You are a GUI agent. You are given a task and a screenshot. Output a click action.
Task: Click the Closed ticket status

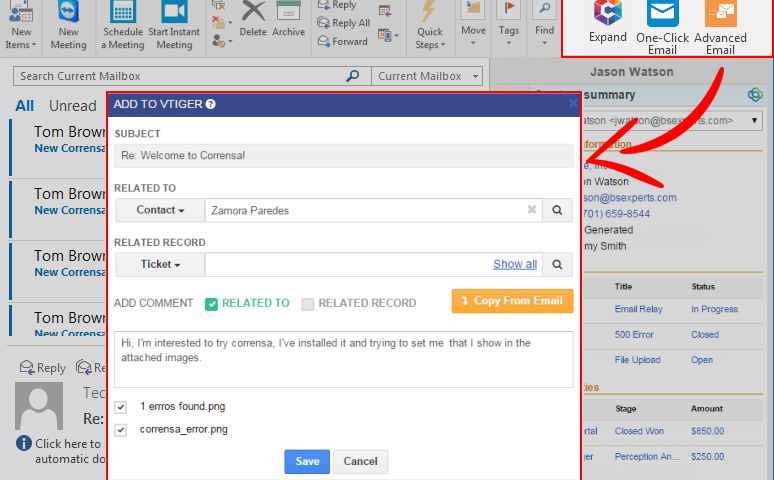(x=704, y=335)
